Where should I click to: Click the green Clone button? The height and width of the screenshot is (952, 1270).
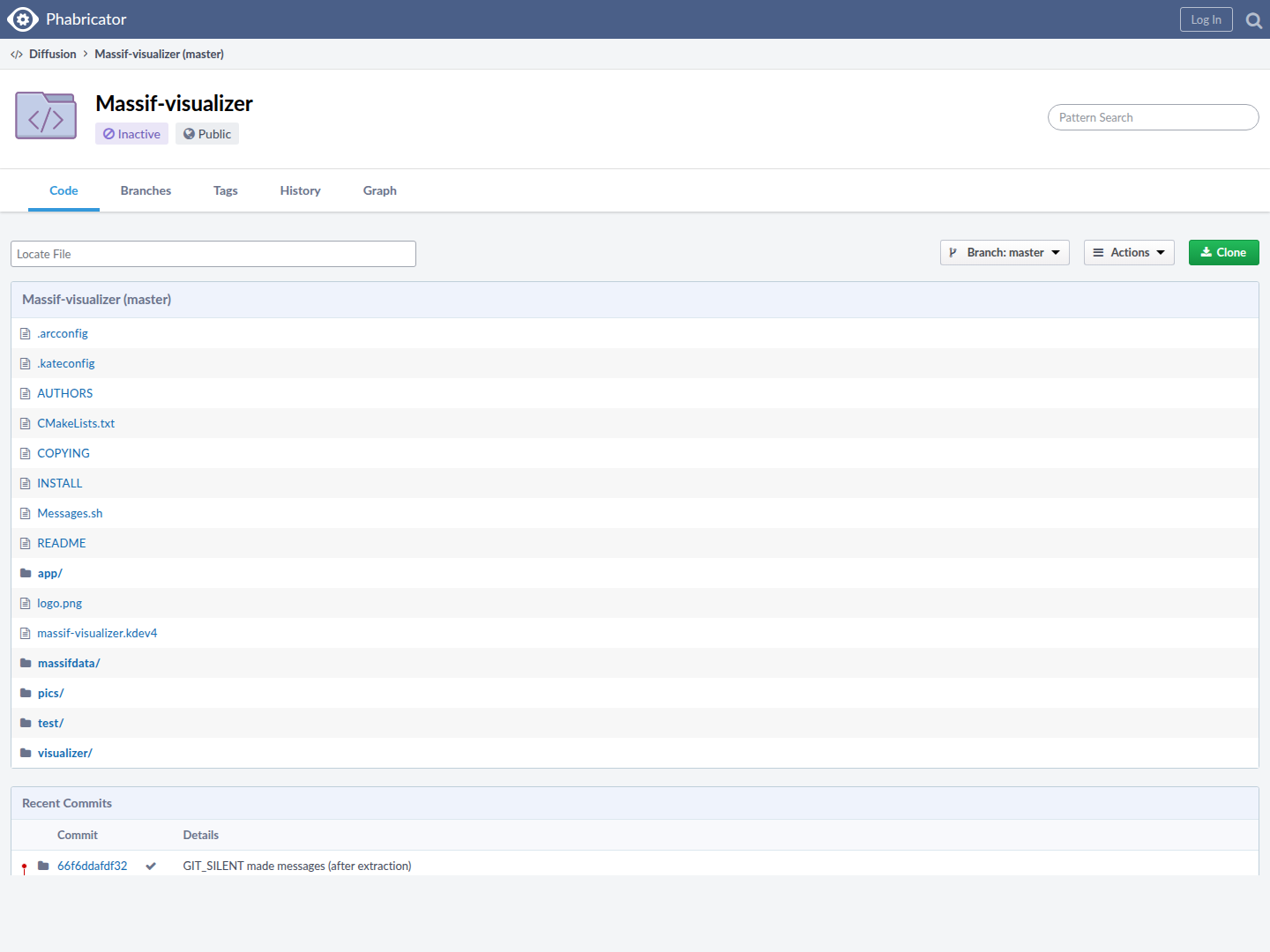click(1224, 253)
